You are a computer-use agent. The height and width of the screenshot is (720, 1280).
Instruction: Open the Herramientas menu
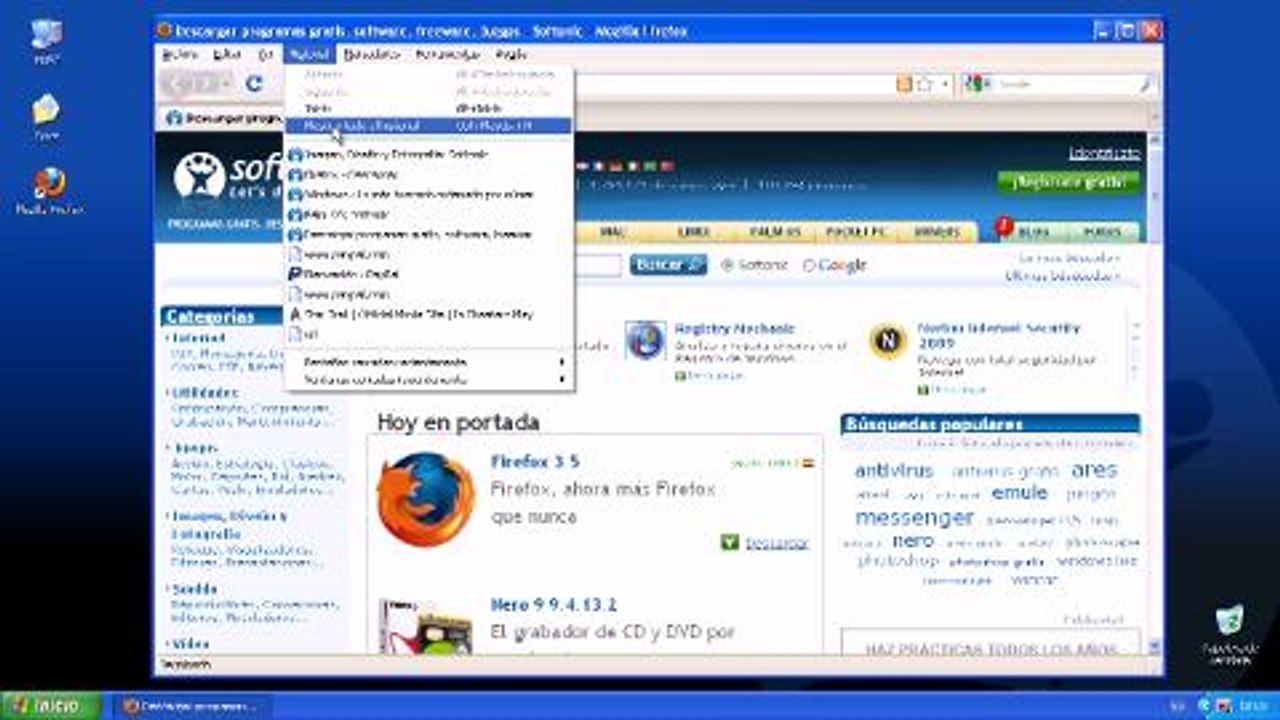448,54
